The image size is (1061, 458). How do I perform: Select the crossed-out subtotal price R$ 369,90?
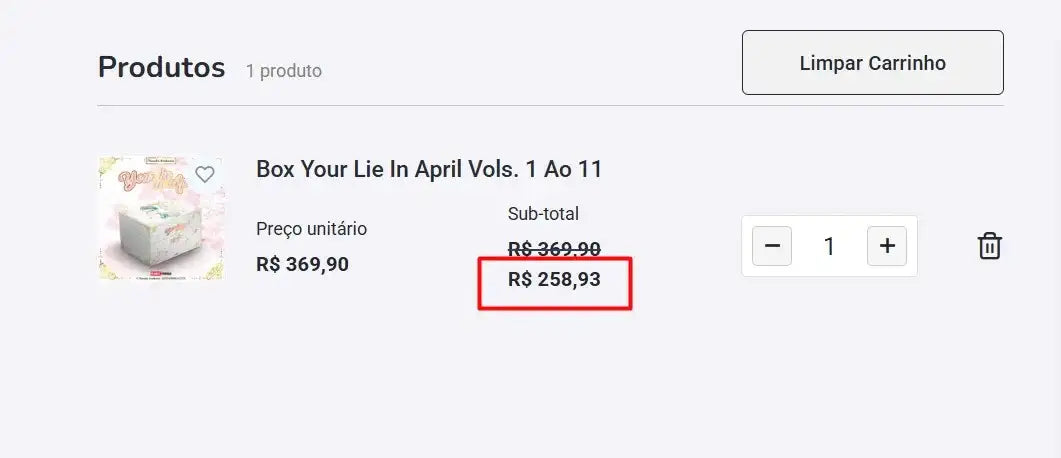[x=554, y=249]
